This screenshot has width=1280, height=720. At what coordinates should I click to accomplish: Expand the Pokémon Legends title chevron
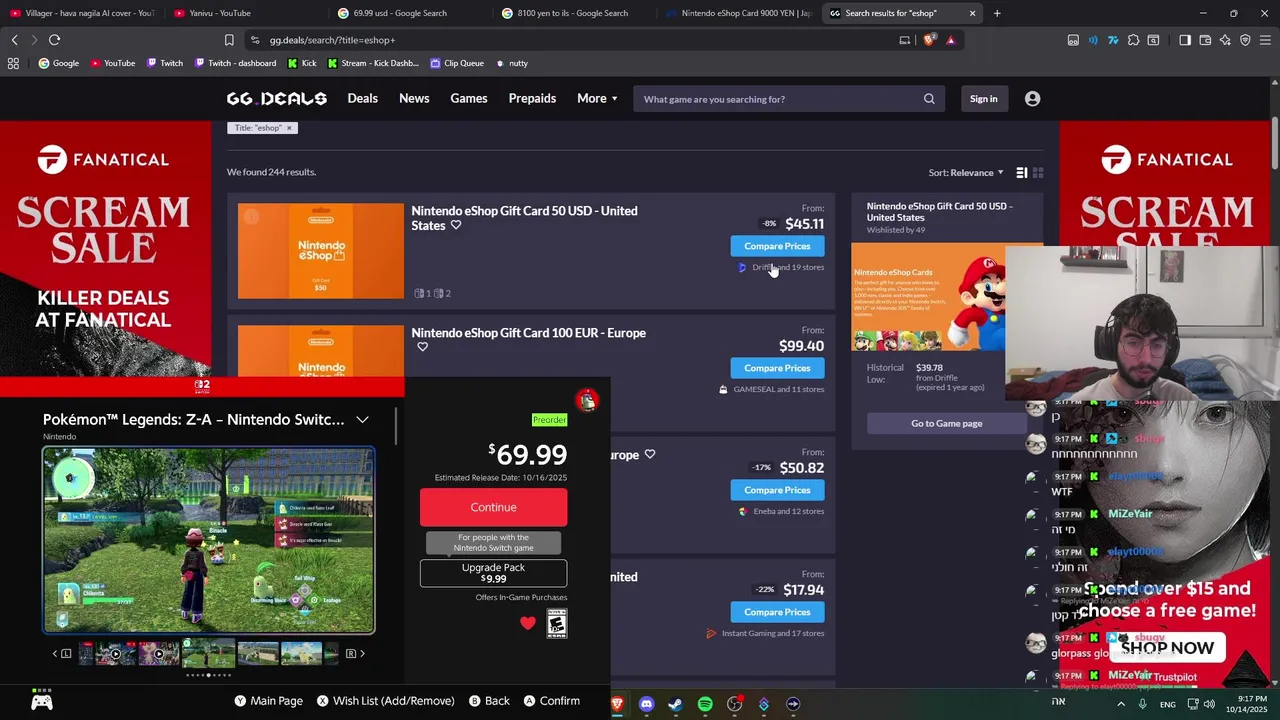(362, 420)
